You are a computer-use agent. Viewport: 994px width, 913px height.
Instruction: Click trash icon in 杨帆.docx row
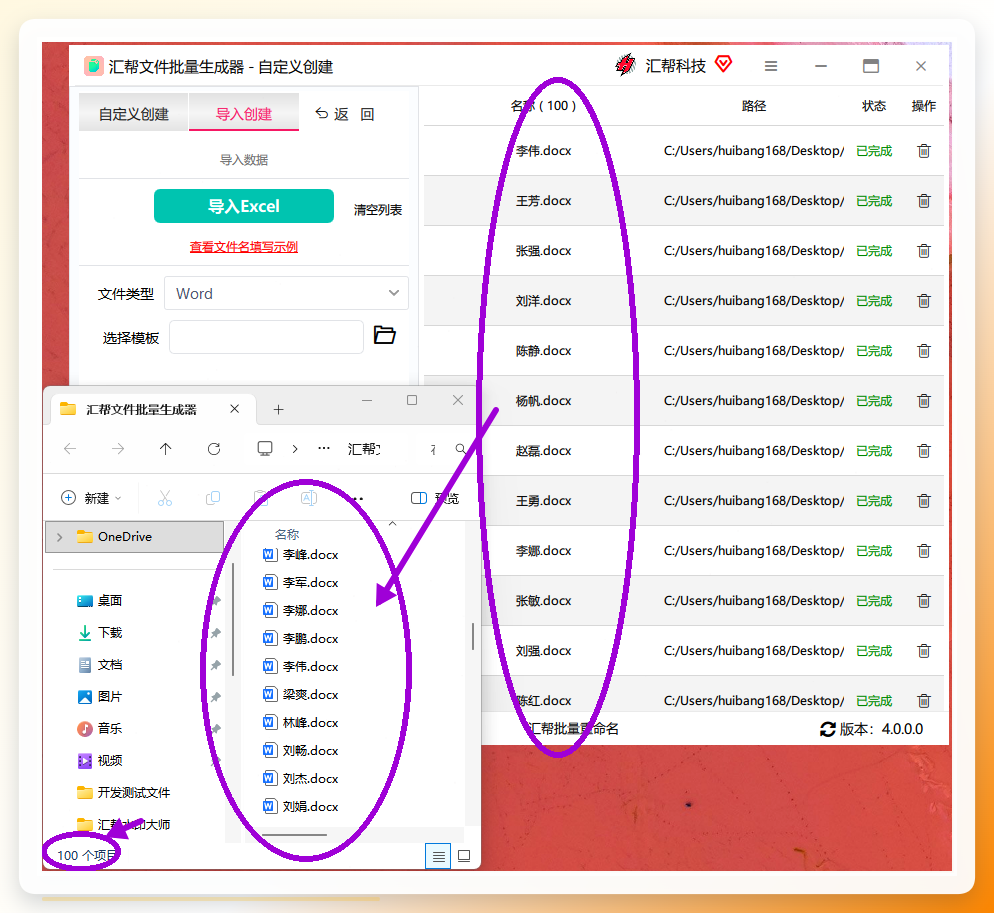pos(924,401)
